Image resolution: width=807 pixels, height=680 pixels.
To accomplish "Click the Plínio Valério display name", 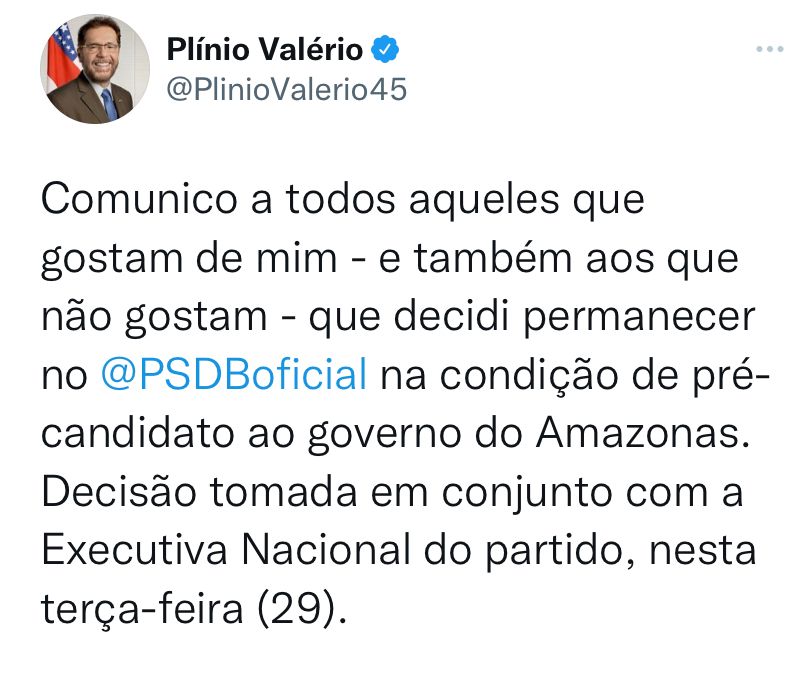I will pyautogui.click(x=265, y=49).
